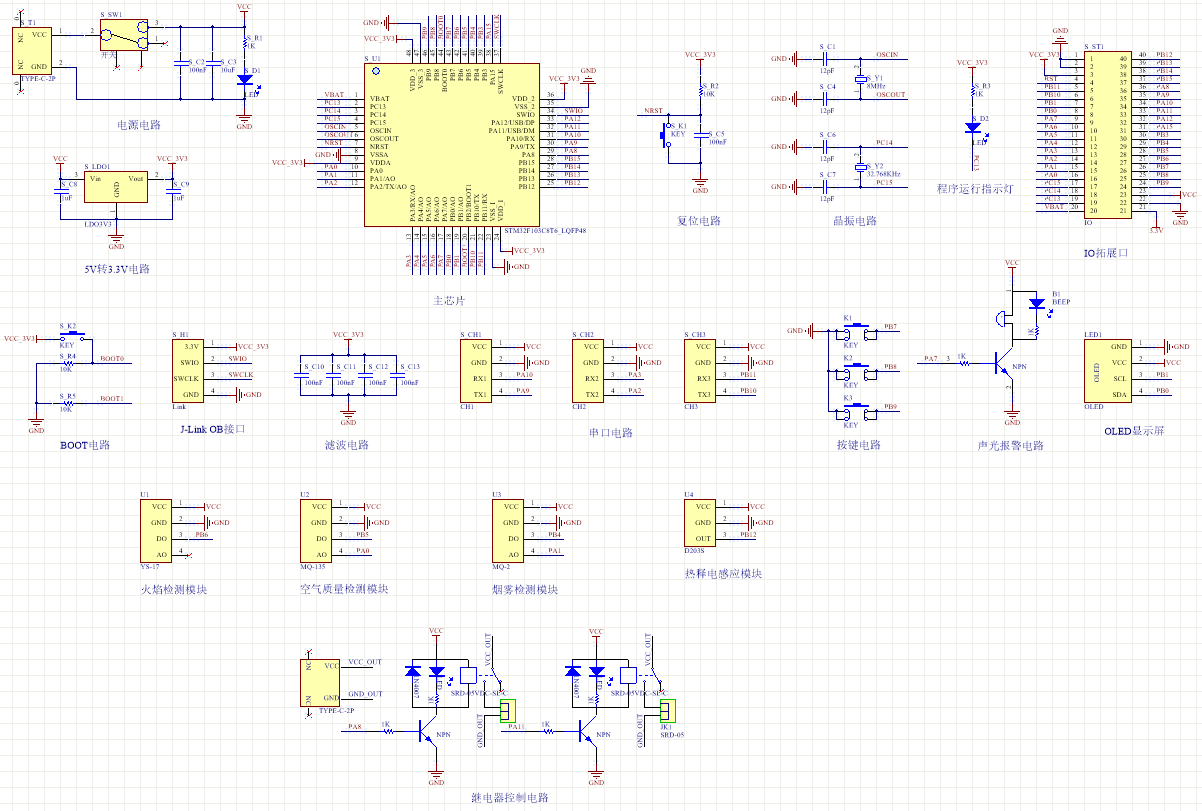Select the MQ-2 smoke sensor module U3

tap(510, 531)
